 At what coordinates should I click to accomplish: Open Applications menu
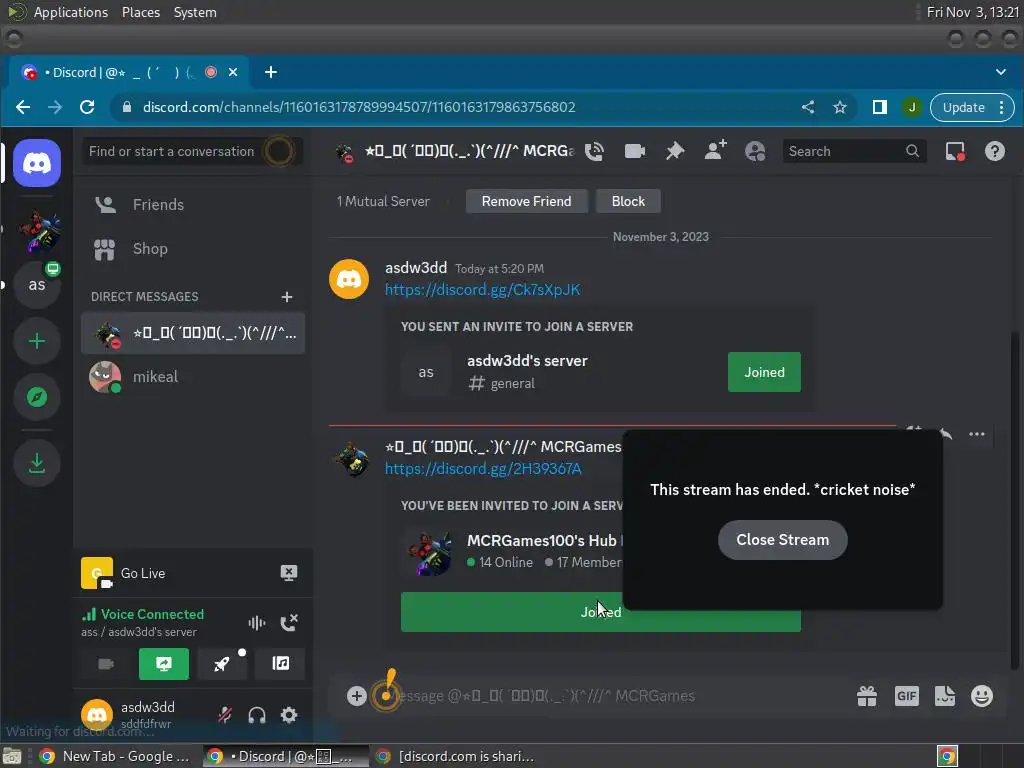71,12
